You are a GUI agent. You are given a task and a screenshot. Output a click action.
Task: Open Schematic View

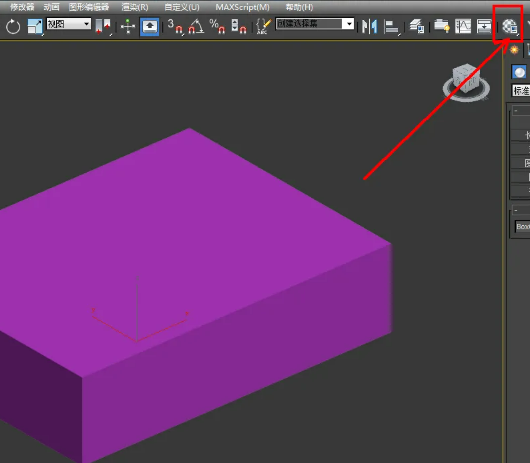pos(484,26)
